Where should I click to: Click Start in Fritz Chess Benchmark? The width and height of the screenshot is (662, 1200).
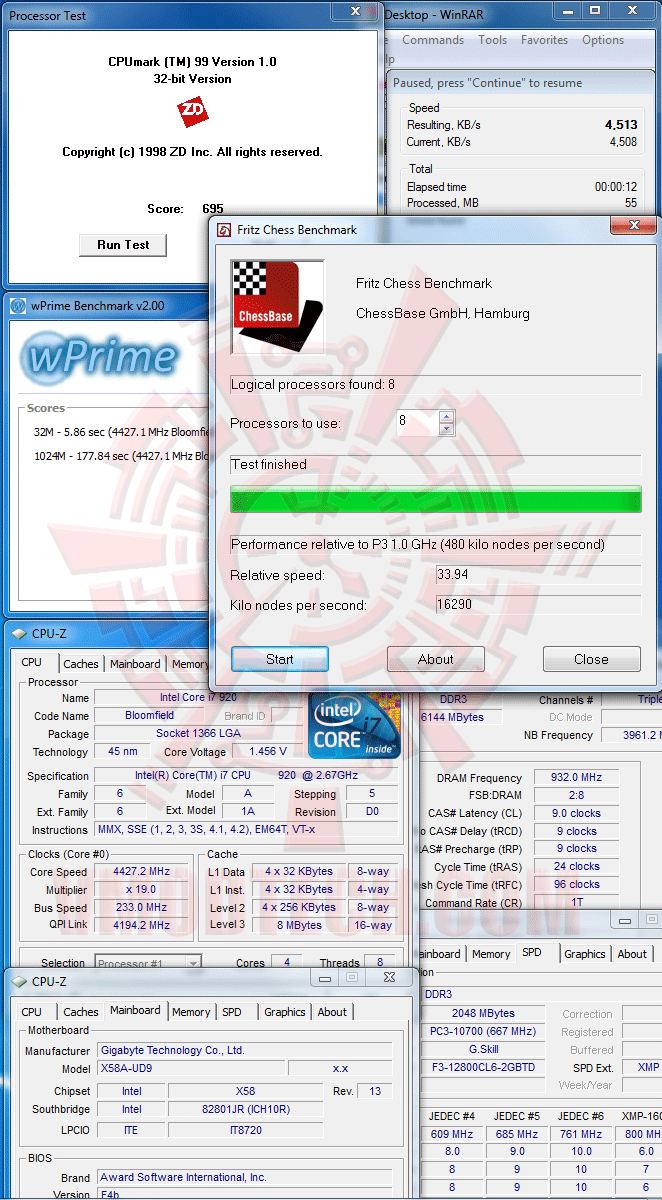pyautogui.click(x=280, y=659)
